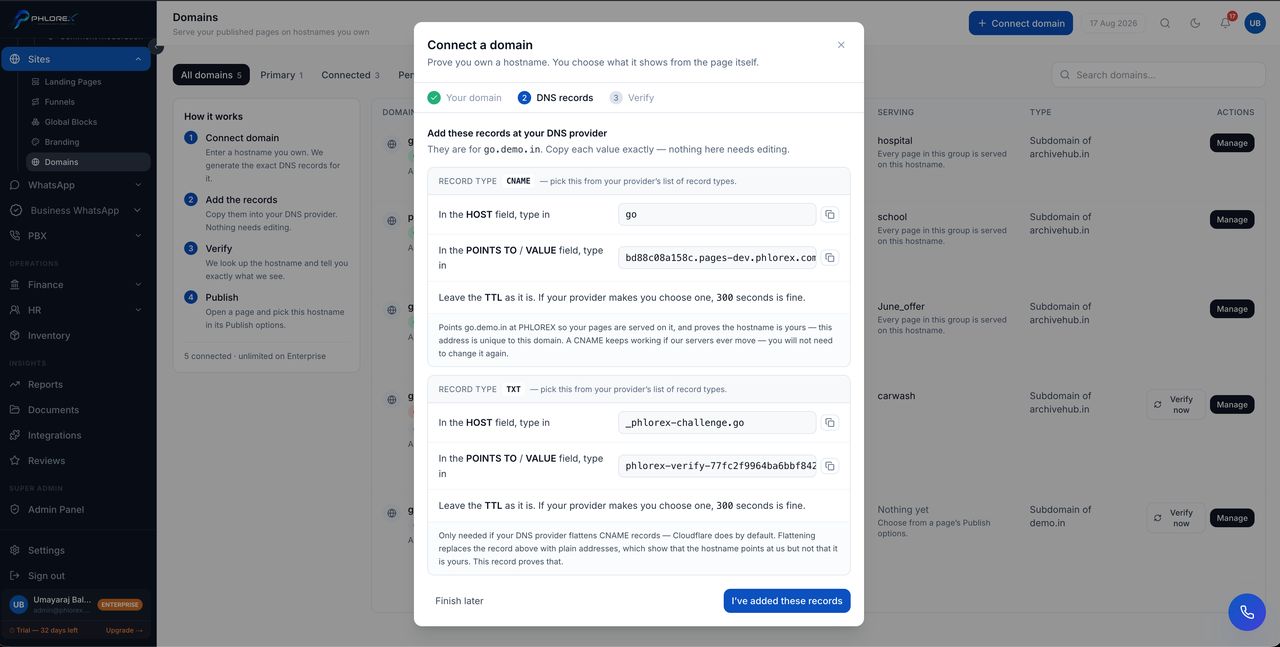Verify now for the Nothing yet domain
The image size is (1280, 647).
click(x=1176, y=518)
